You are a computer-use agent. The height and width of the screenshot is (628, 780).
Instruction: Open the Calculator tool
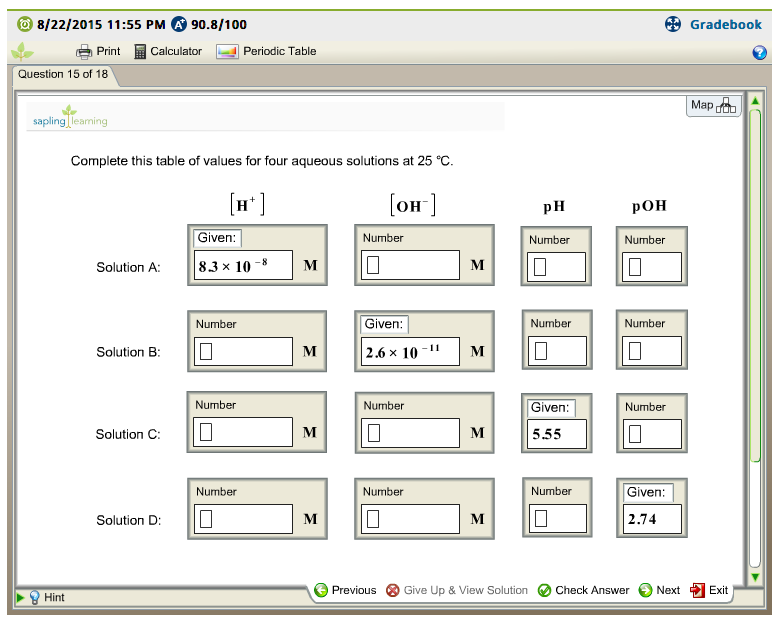coord(140,51)
